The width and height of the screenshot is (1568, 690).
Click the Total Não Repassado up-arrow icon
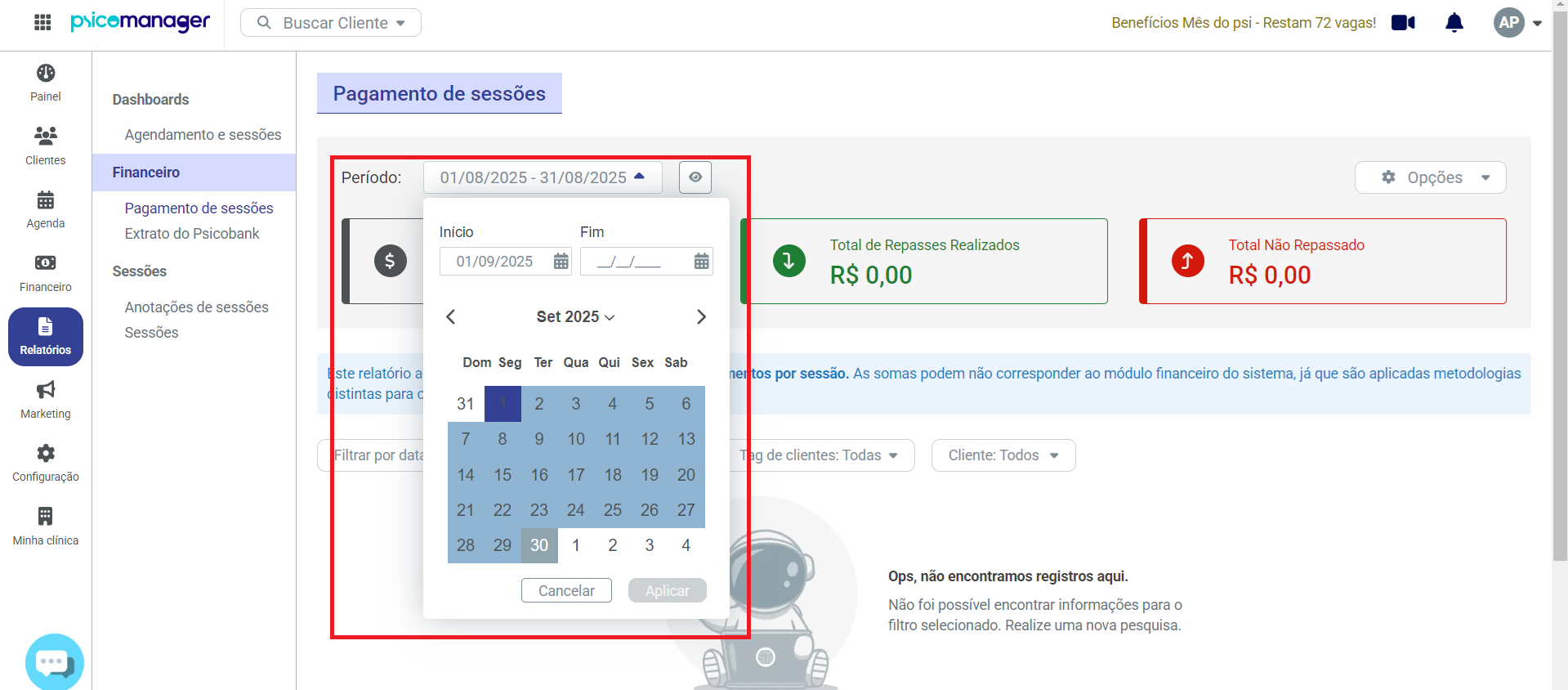point(1188,261)
